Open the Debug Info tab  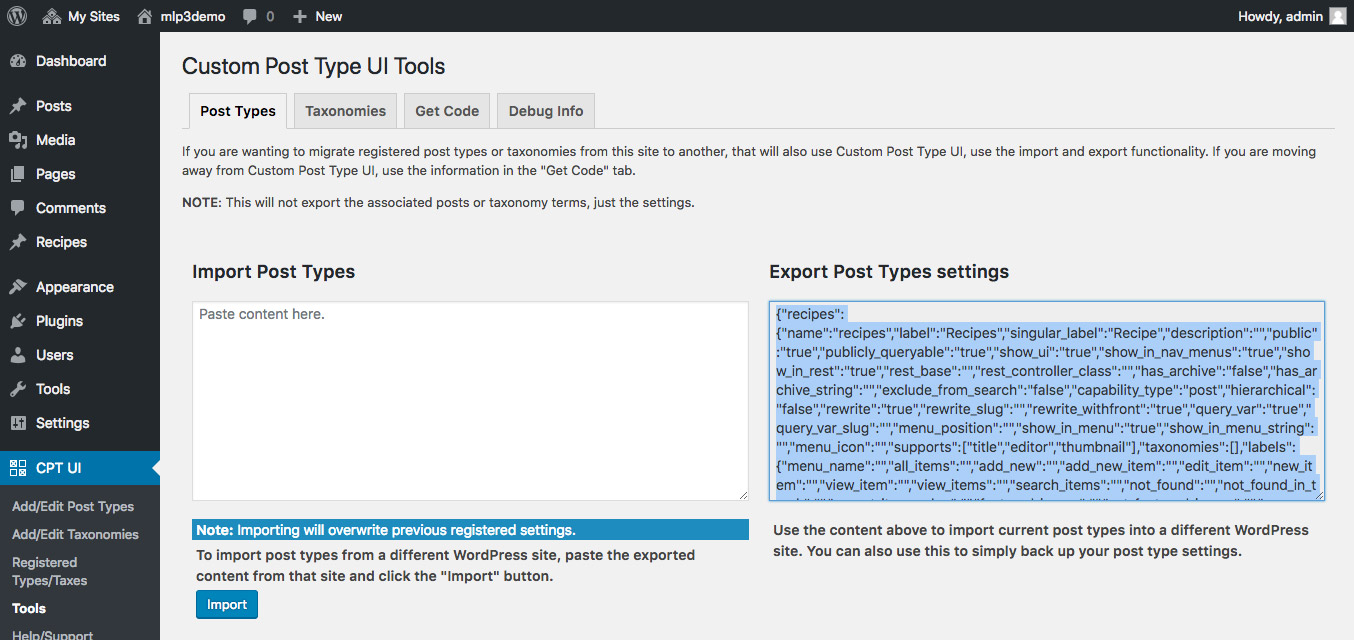pyautogui.click(x=546, y=111)
